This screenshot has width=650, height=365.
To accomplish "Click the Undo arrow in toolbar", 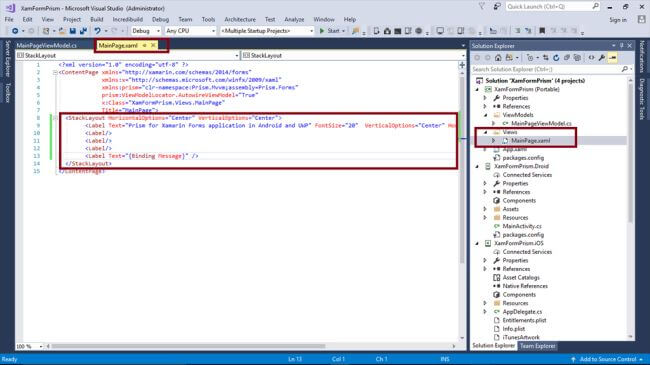I will 97,31.
